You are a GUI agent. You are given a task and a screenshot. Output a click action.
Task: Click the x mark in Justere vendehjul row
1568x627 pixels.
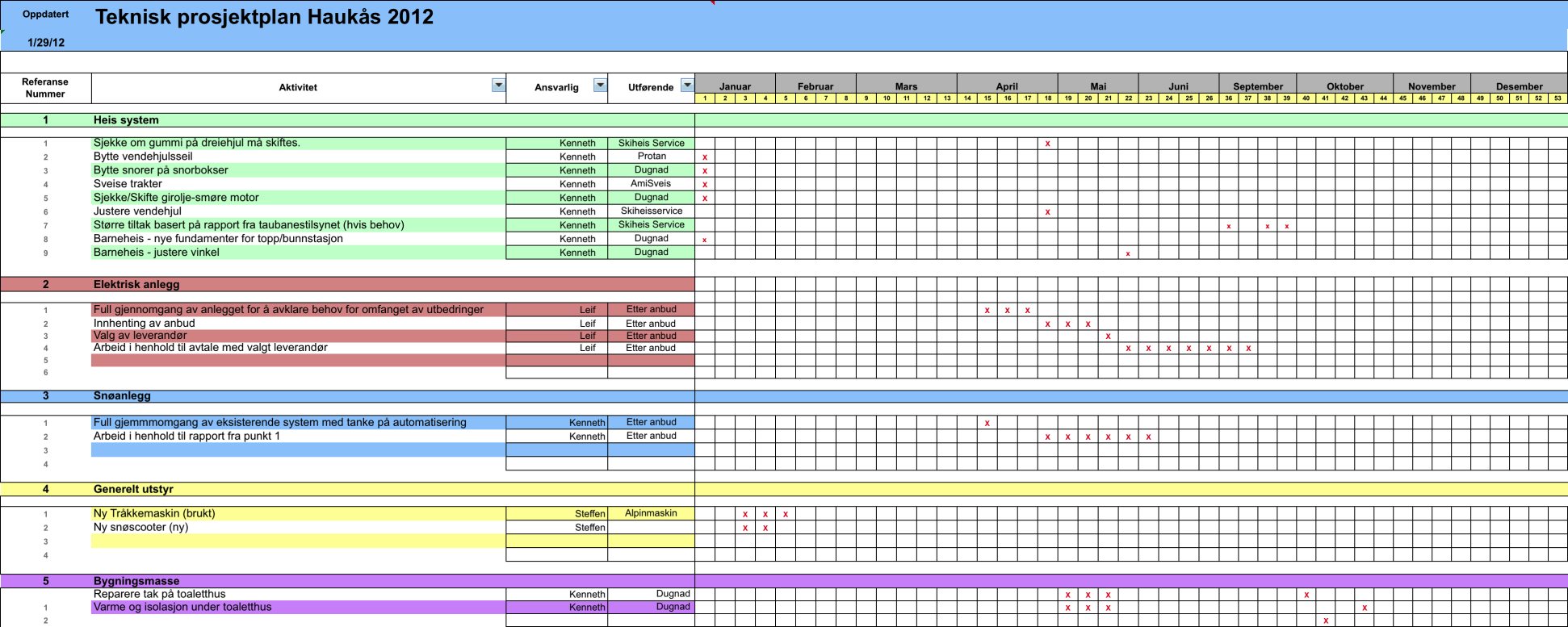click(1047, 212)
